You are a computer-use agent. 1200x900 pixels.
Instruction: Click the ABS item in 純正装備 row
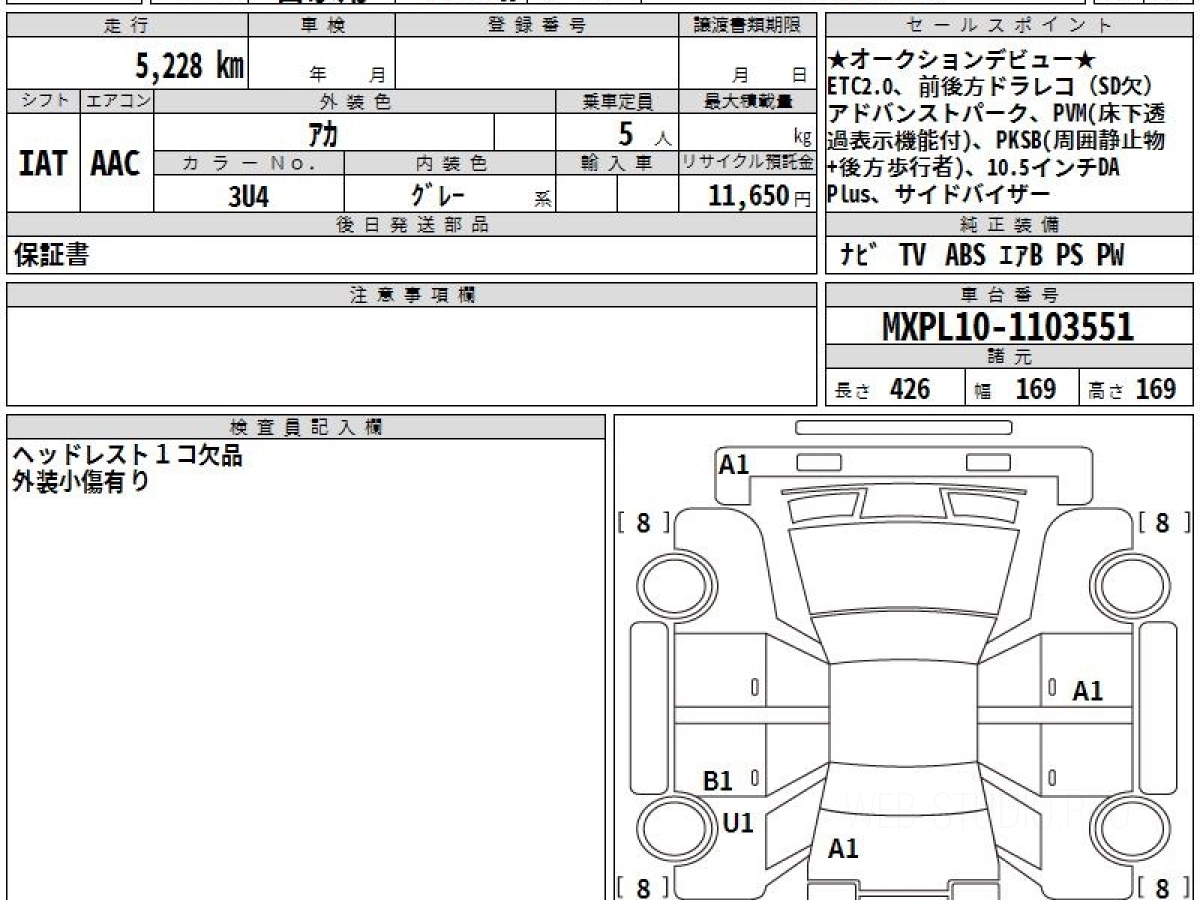(965, 256)
